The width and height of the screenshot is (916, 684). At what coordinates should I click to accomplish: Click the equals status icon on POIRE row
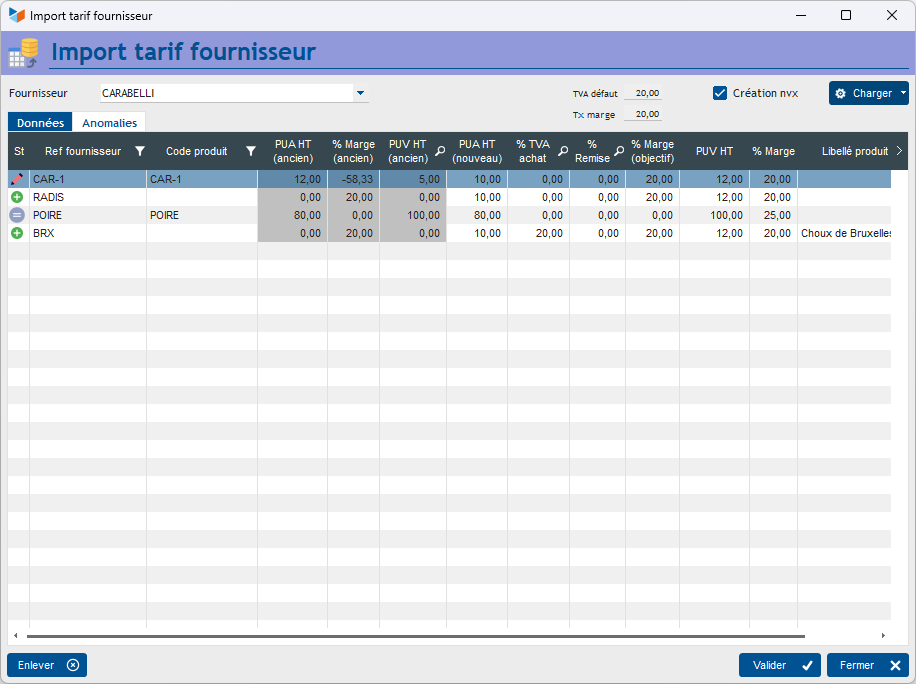[17, 216]
